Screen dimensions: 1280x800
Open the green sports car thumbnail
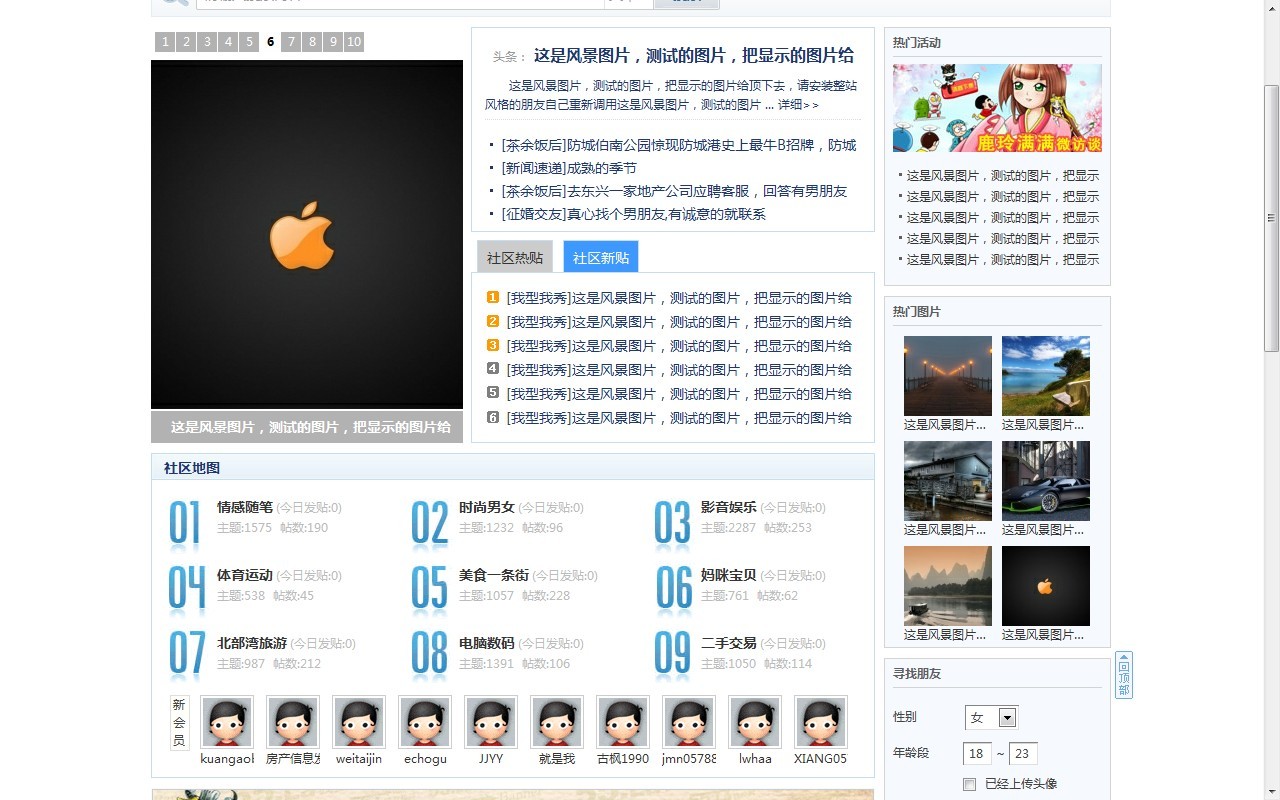(1046, 481)
